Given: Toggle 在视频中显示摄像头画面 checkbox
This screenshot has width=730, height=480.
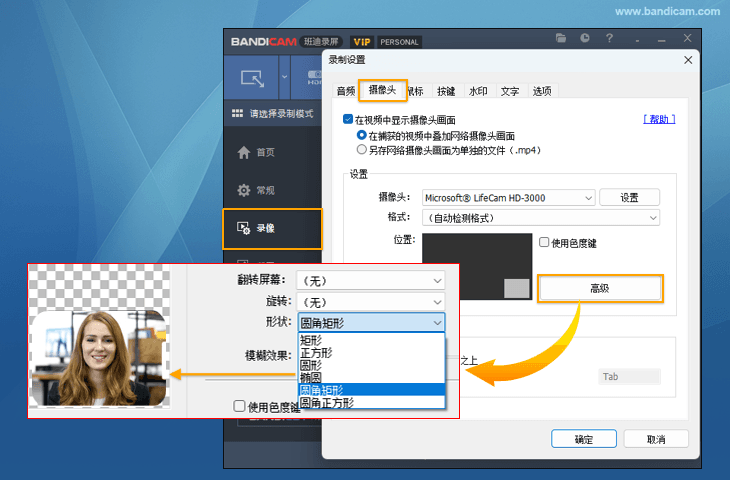Looking at the screenshot, I should coord(348,119).
